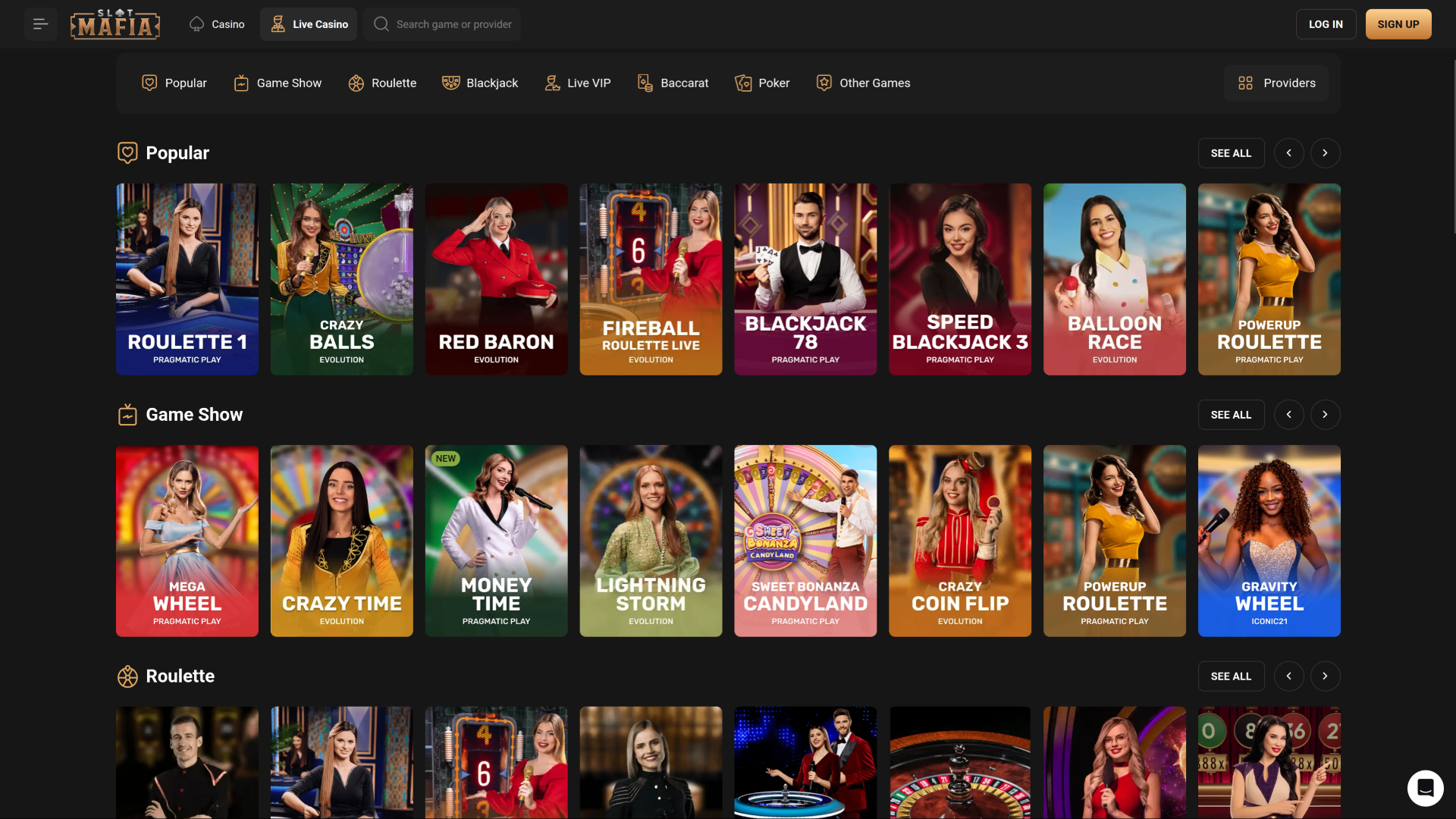Open the Crazy Time game thumbnail
Image resolution: width=1456 pixels, height=819 pixels.
pos(341,541)
